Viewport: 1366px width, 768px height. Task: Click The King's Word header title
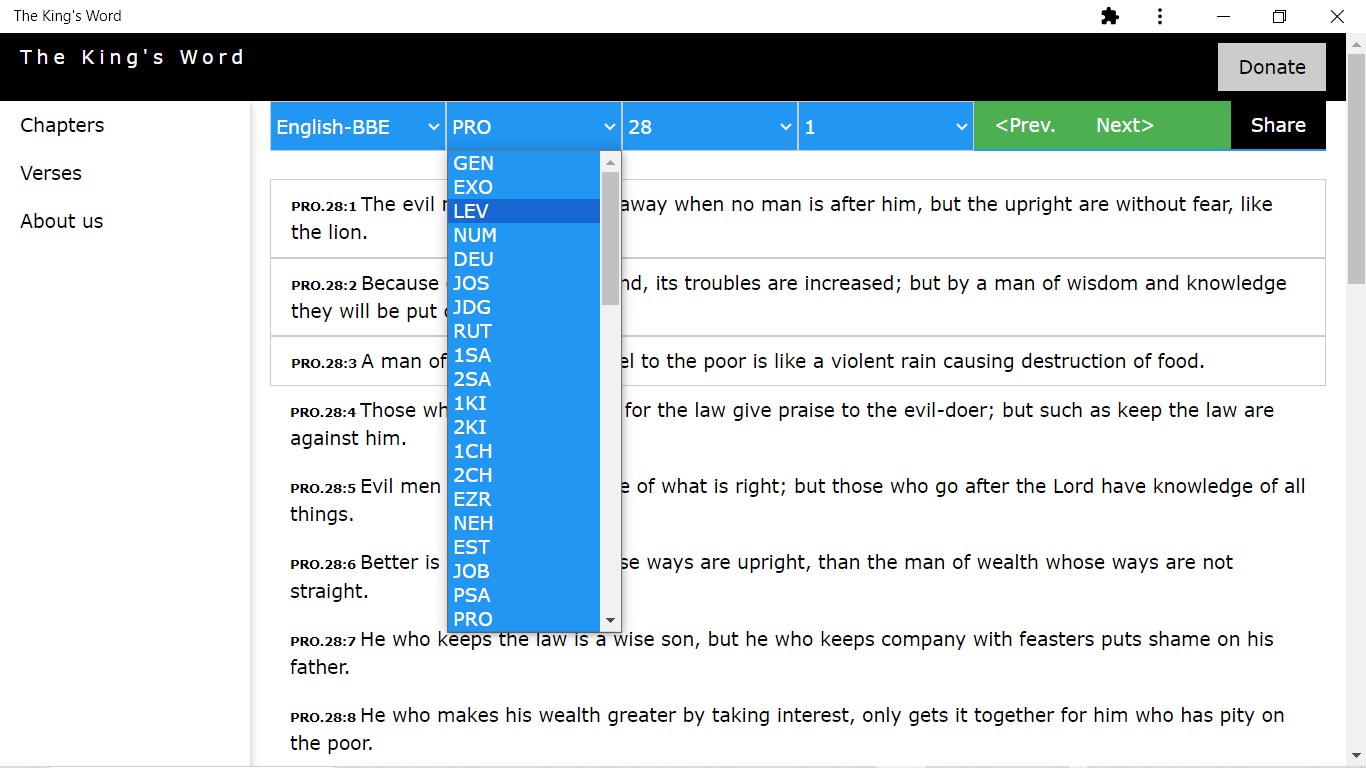[x=132, y=57]
